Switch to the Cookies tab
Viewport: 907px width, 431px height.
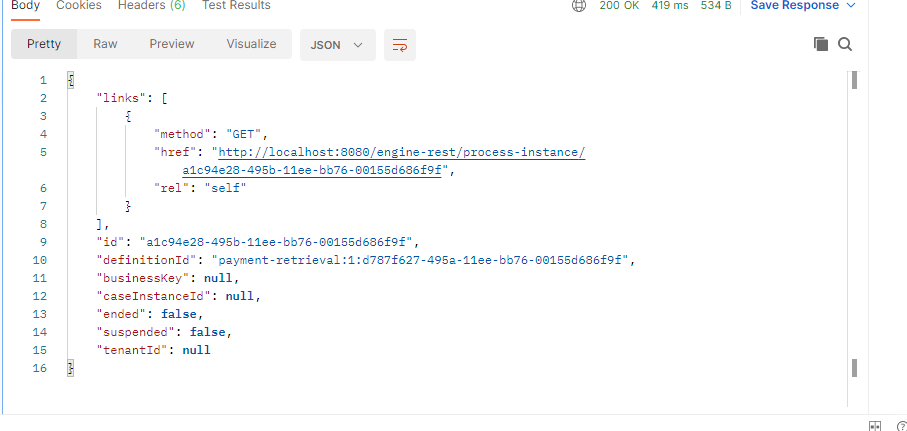pos(77,5)
